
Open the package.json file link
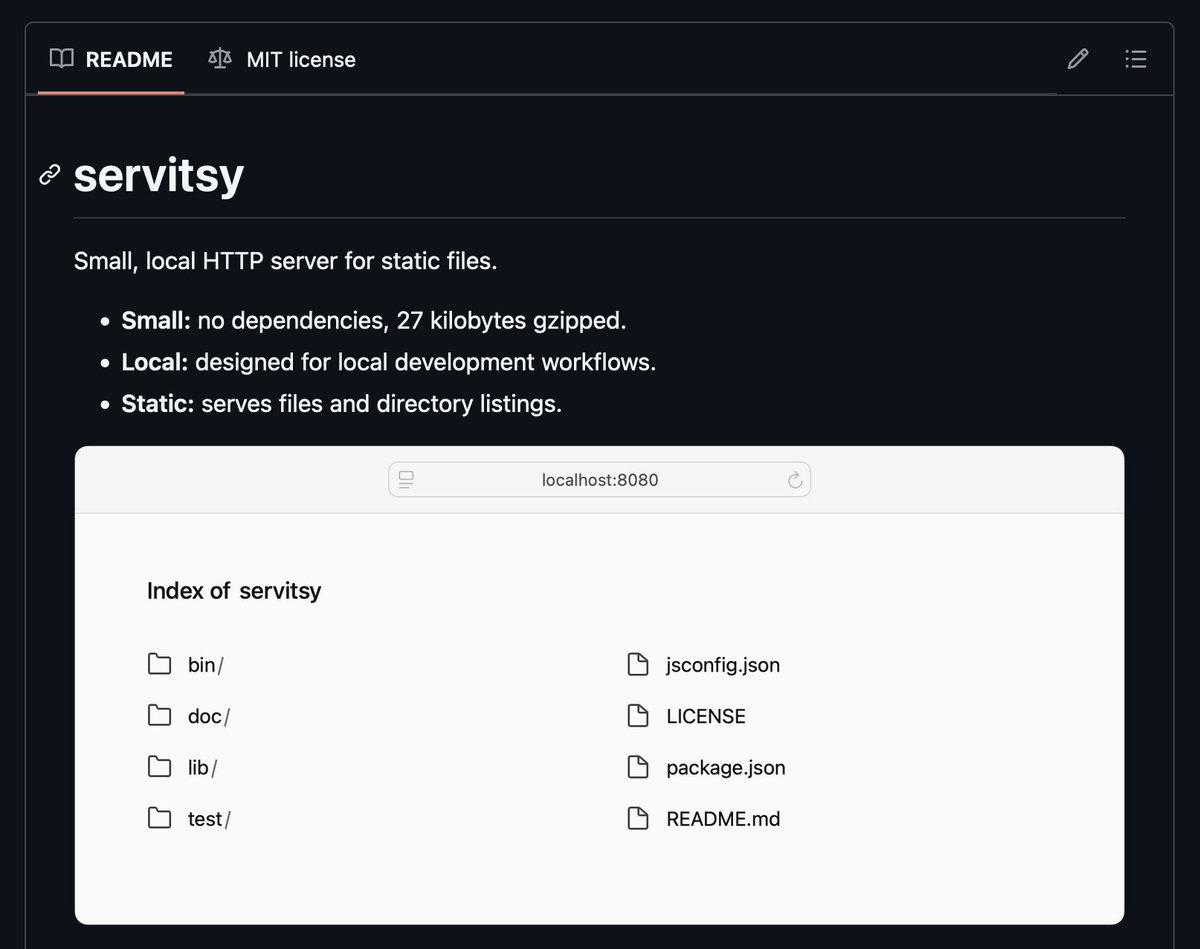[x=726, y=768]
